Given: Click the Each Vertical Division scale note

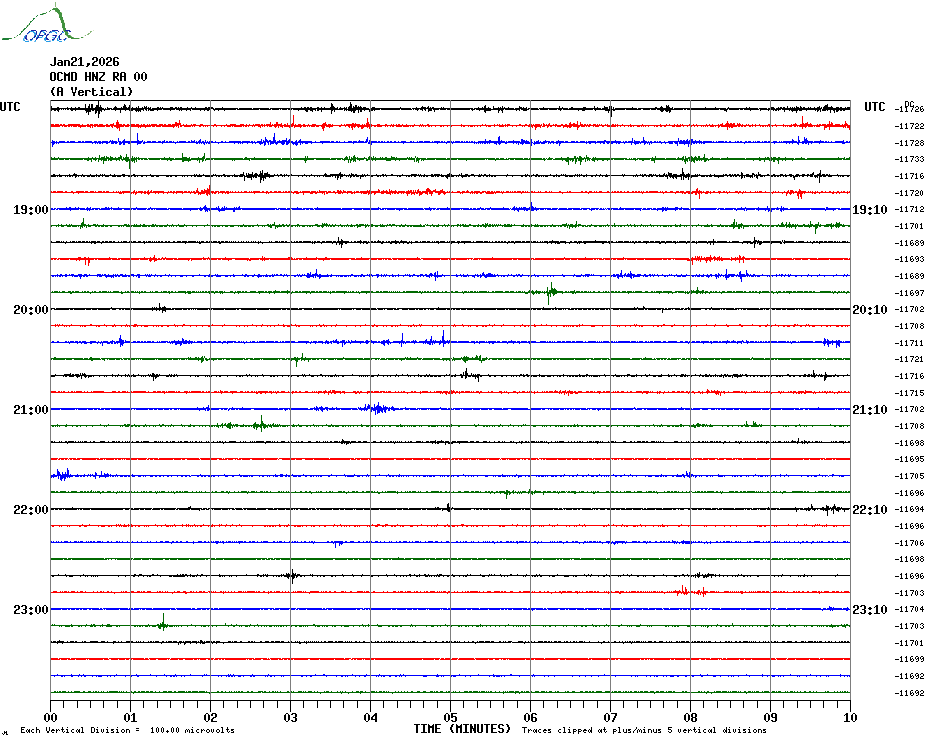Looking at the screenshot, I should point(127,730).
